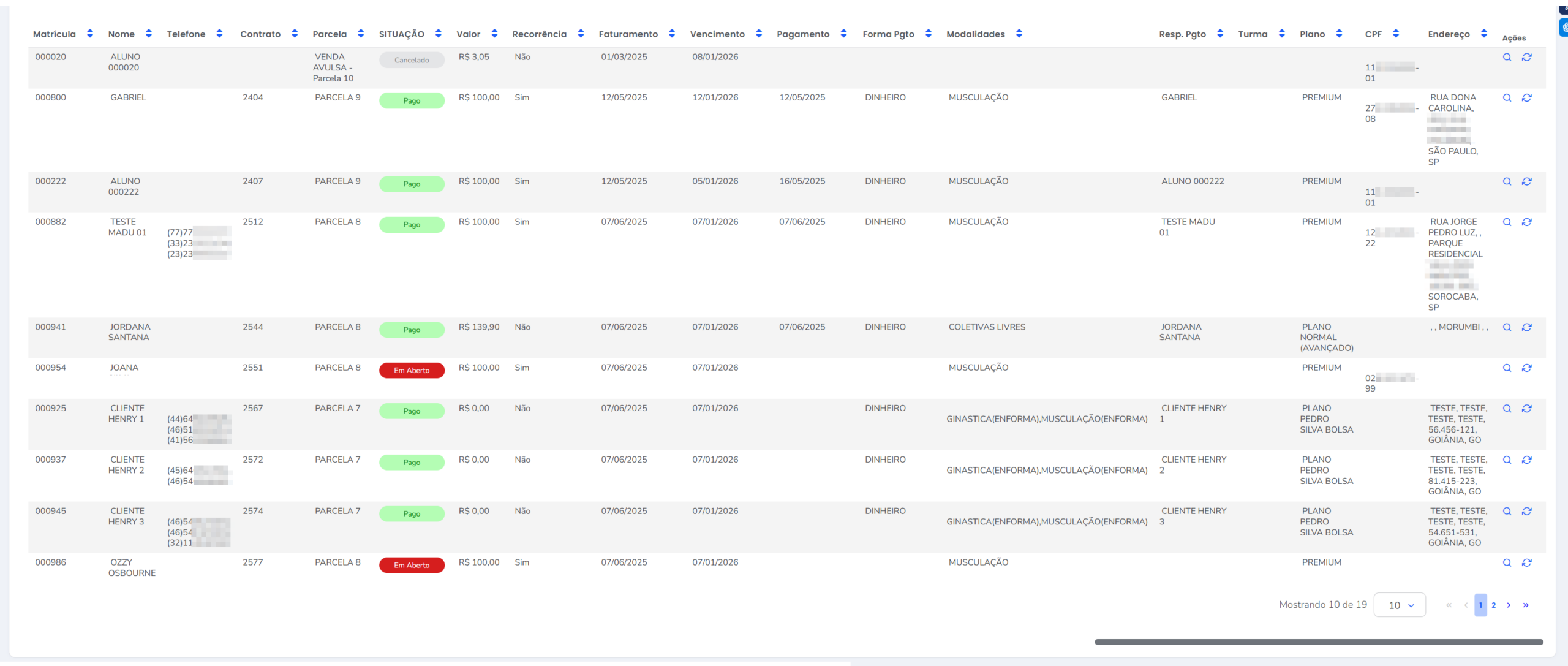Viewport: 1568px width, 666px height.
Task: Click magnifier icon for JORDANA SANTANA row
Action: (x=1507, y=328)
